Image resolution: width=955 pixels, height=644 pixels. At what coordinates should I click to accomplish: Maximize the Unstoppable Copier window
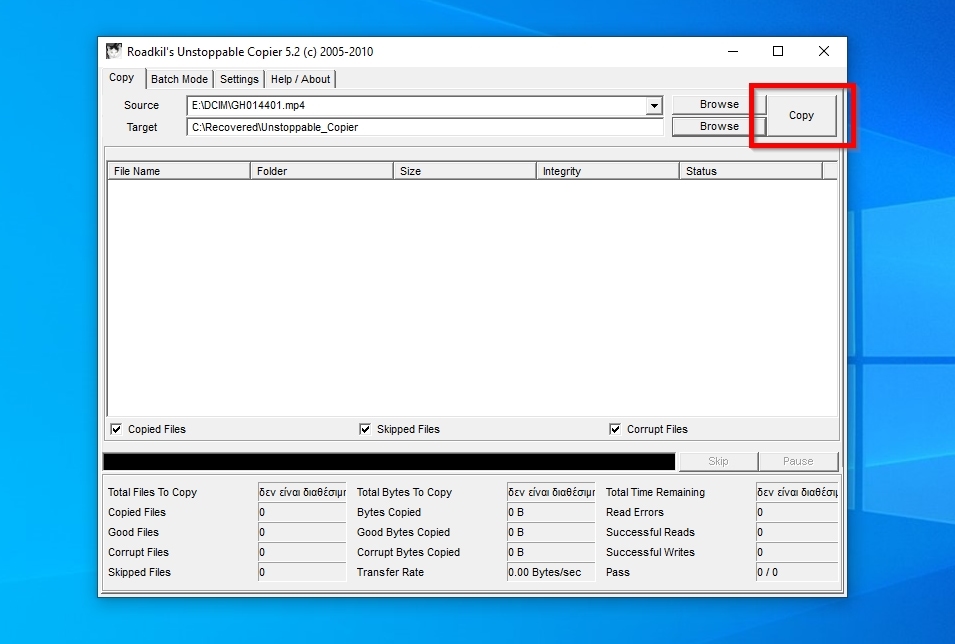pos(778,51)
